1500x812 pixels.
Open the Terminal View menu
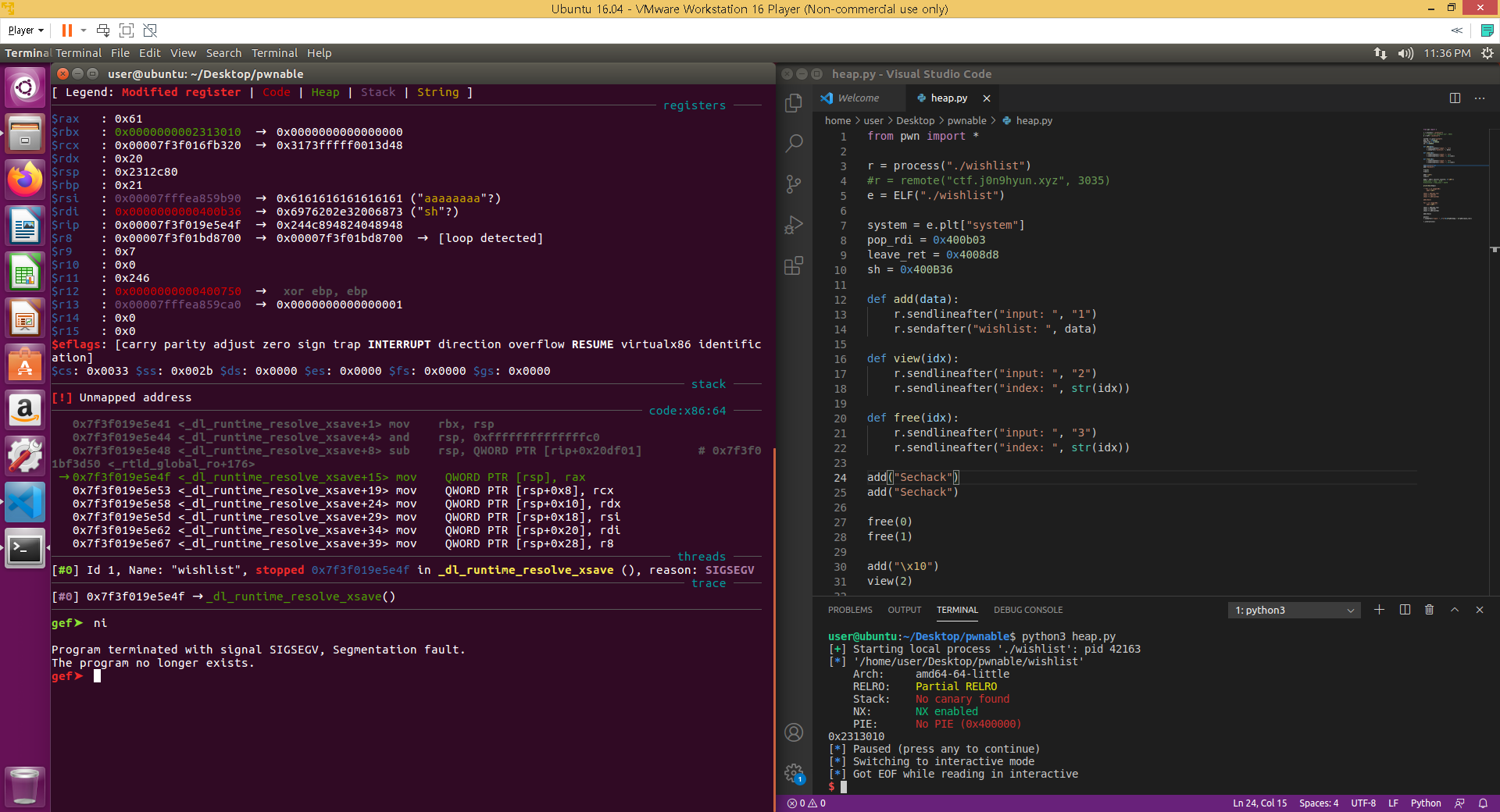184,53
